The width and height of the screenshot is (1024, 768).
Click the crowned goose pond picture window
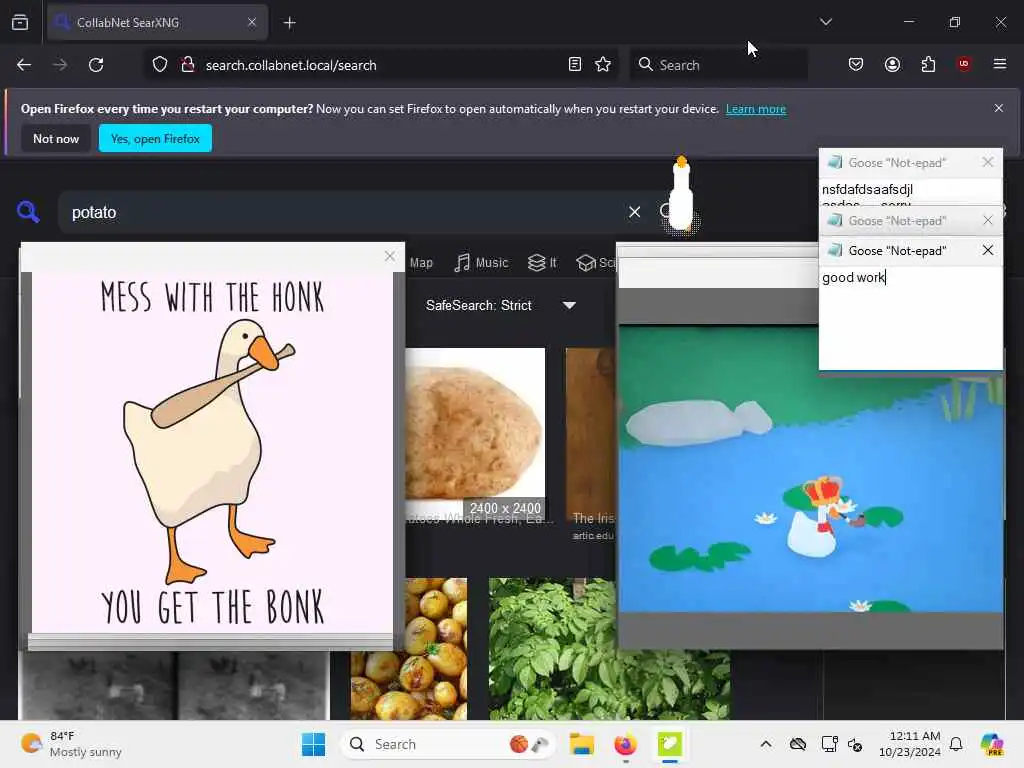[810, 468]
